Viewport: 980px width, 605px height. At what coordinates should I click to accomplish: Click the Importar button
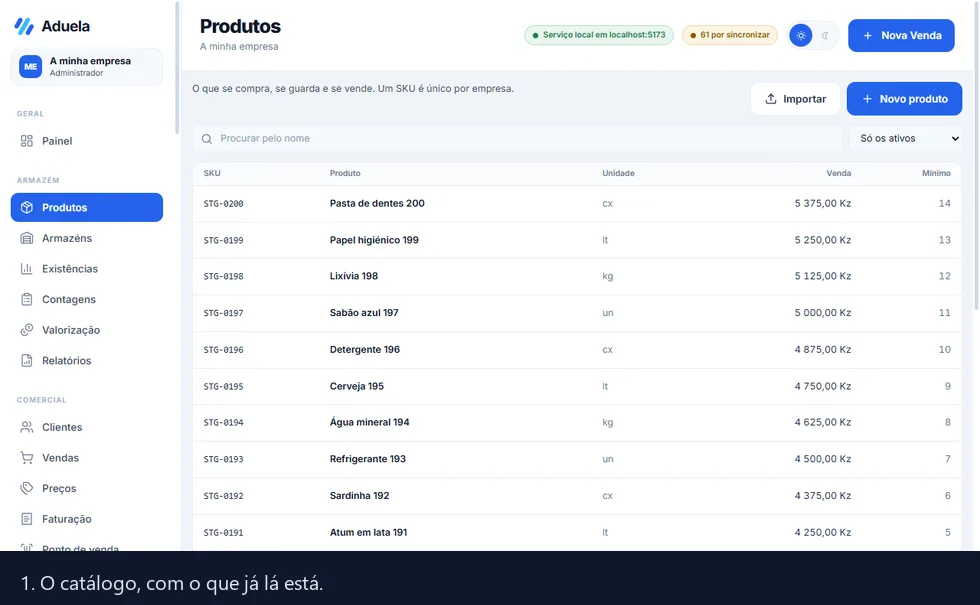(796, 99)
